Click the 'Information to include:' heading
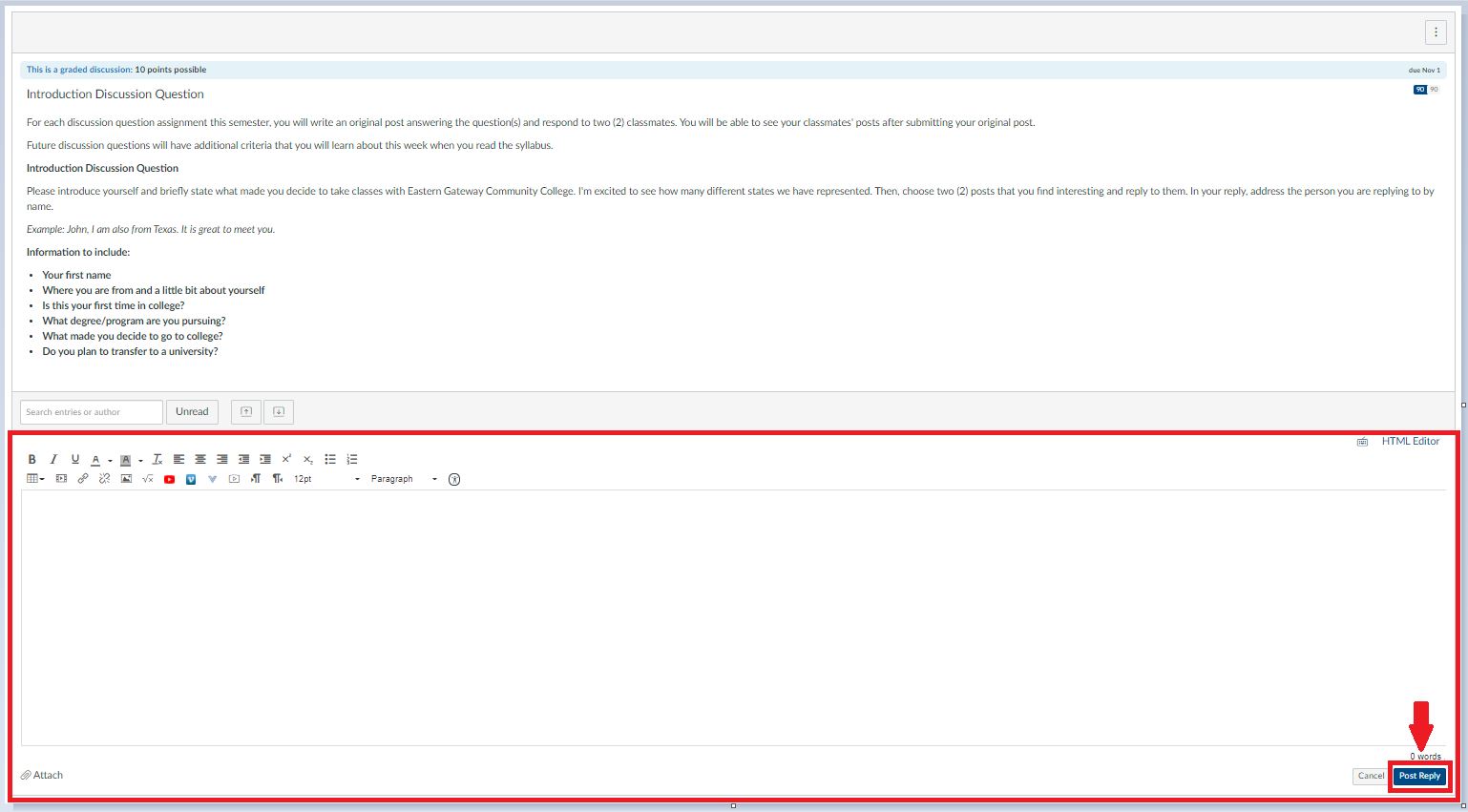Image resolution: width=1468 pixels, height=812 pixels. [x=78, y=252]
